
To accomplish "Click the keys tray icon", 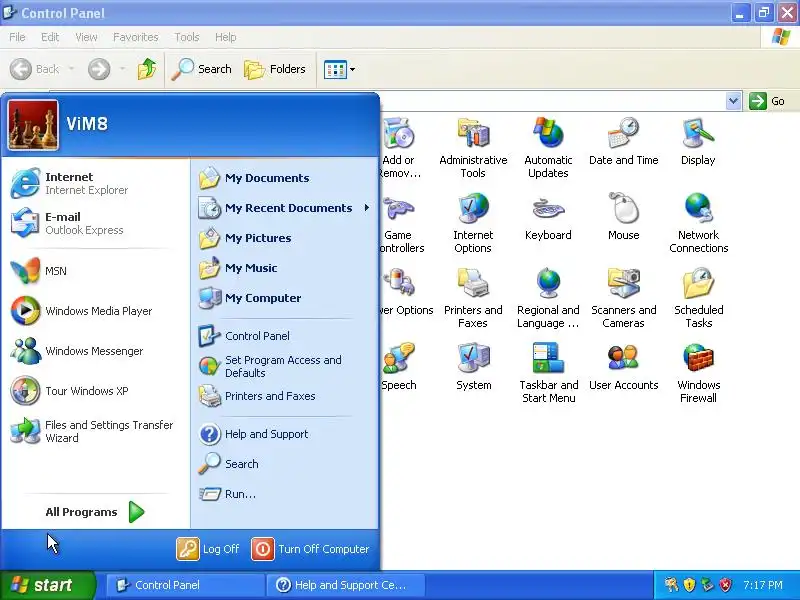I will (671, 585).
